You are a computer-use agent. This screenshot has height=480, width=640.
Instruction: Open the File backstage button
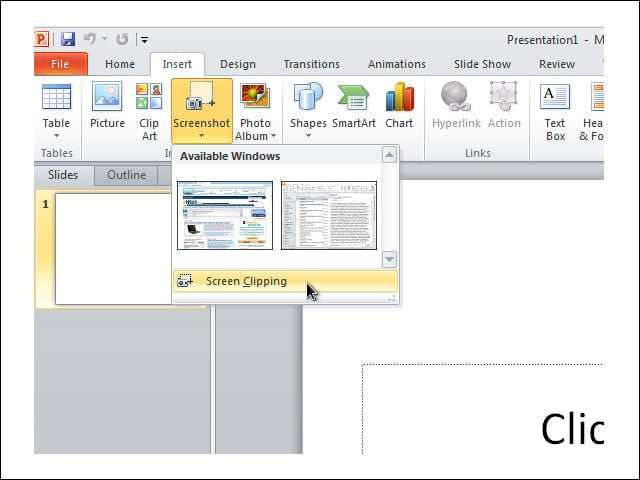coord(60,64)
